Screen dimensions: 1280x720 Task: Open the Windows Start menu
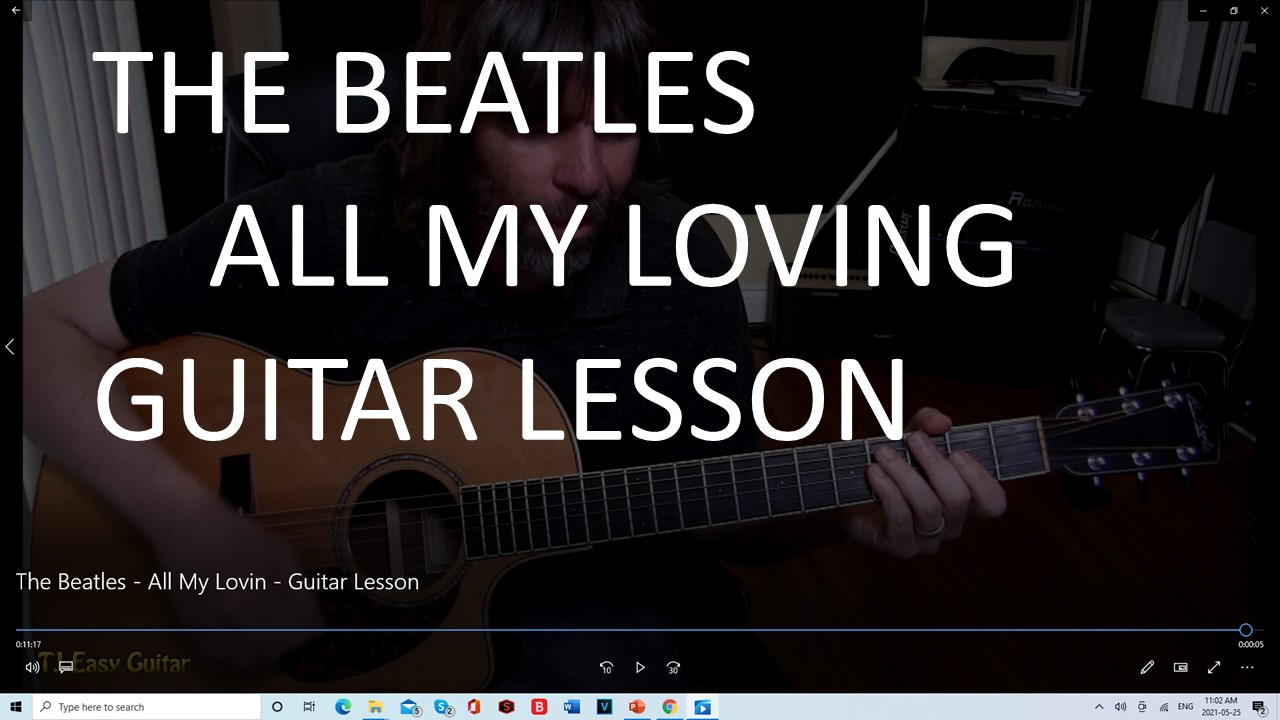16,707
